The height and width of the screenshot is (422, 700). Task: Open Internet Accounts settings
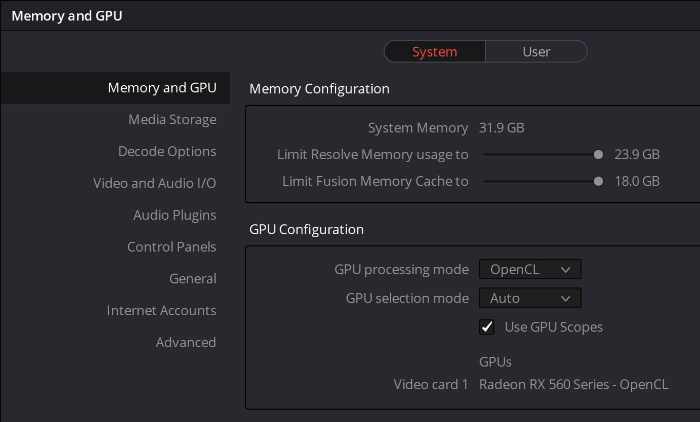[x=161, y=311]
